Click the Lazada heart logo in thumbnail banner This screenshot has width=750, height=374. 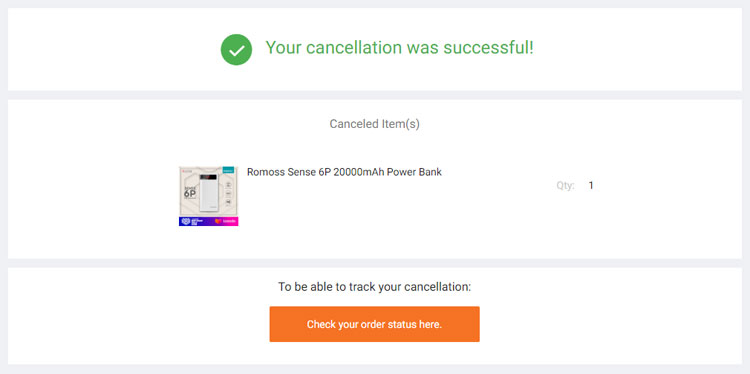click(x=218, y=221)
